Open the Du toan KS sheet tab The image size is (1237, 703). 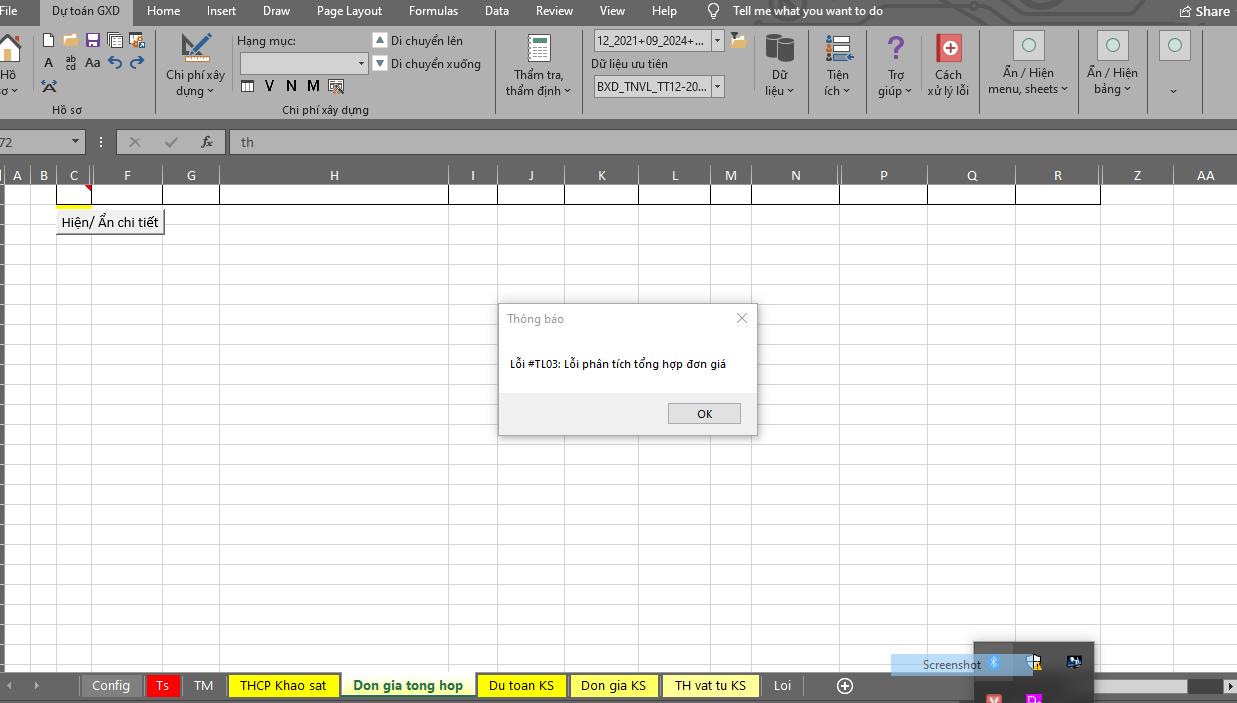tap(521, 686)
